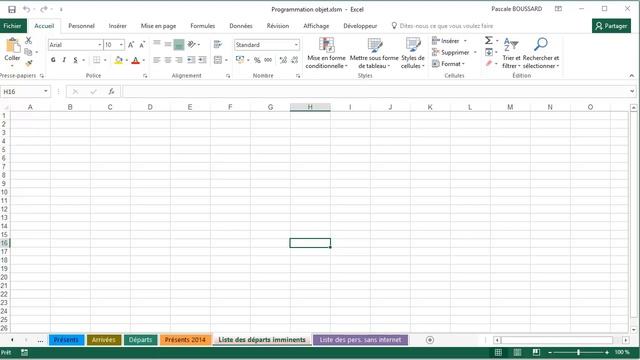Click the Dites-nous search box
The width and height of the screenshot is (640, 360).
point(446,26)
